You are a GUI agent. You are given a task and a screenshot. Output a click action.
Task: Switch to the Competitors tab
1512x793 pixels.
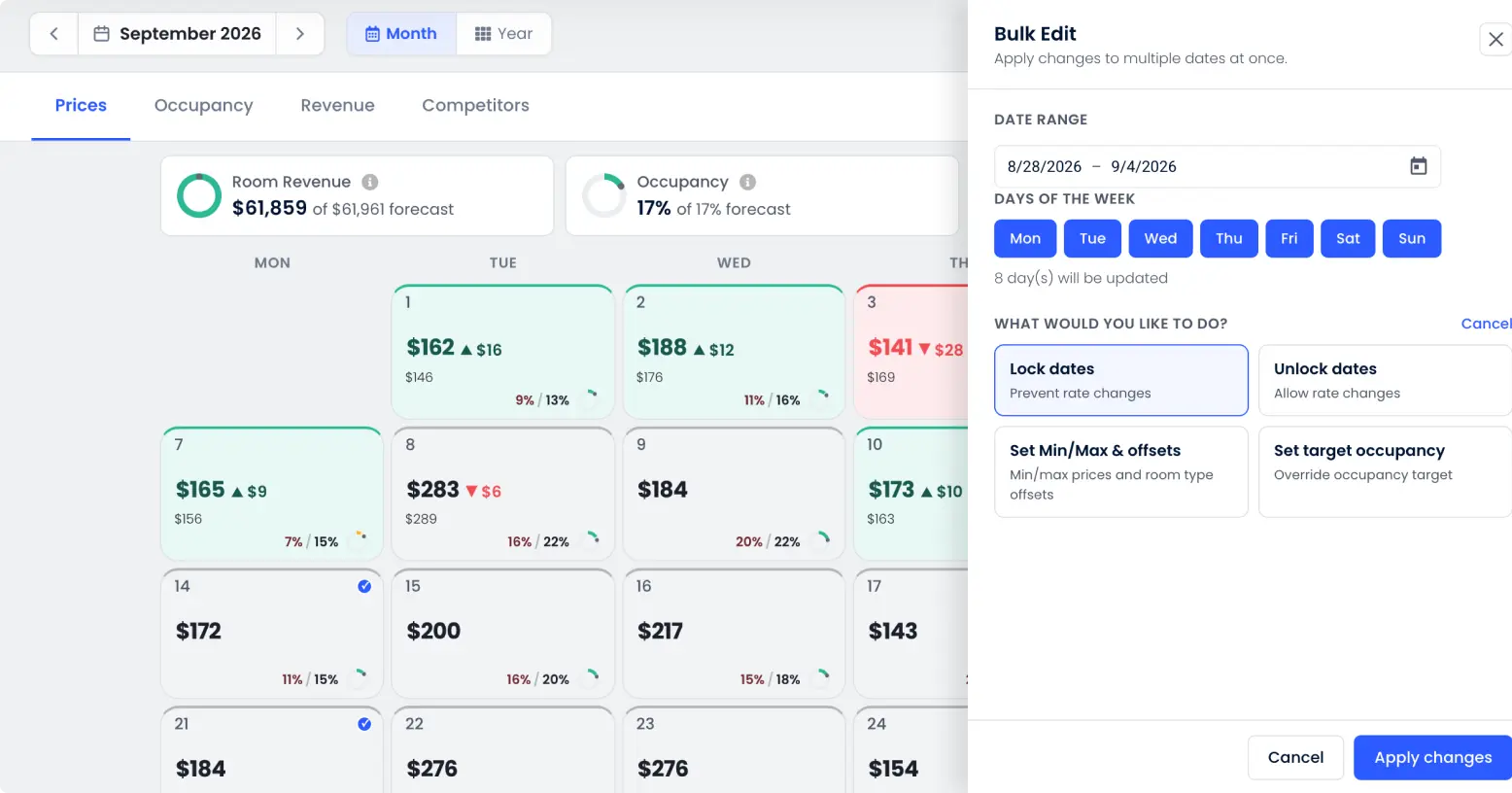pyautogui.click(x=475, y=105)
